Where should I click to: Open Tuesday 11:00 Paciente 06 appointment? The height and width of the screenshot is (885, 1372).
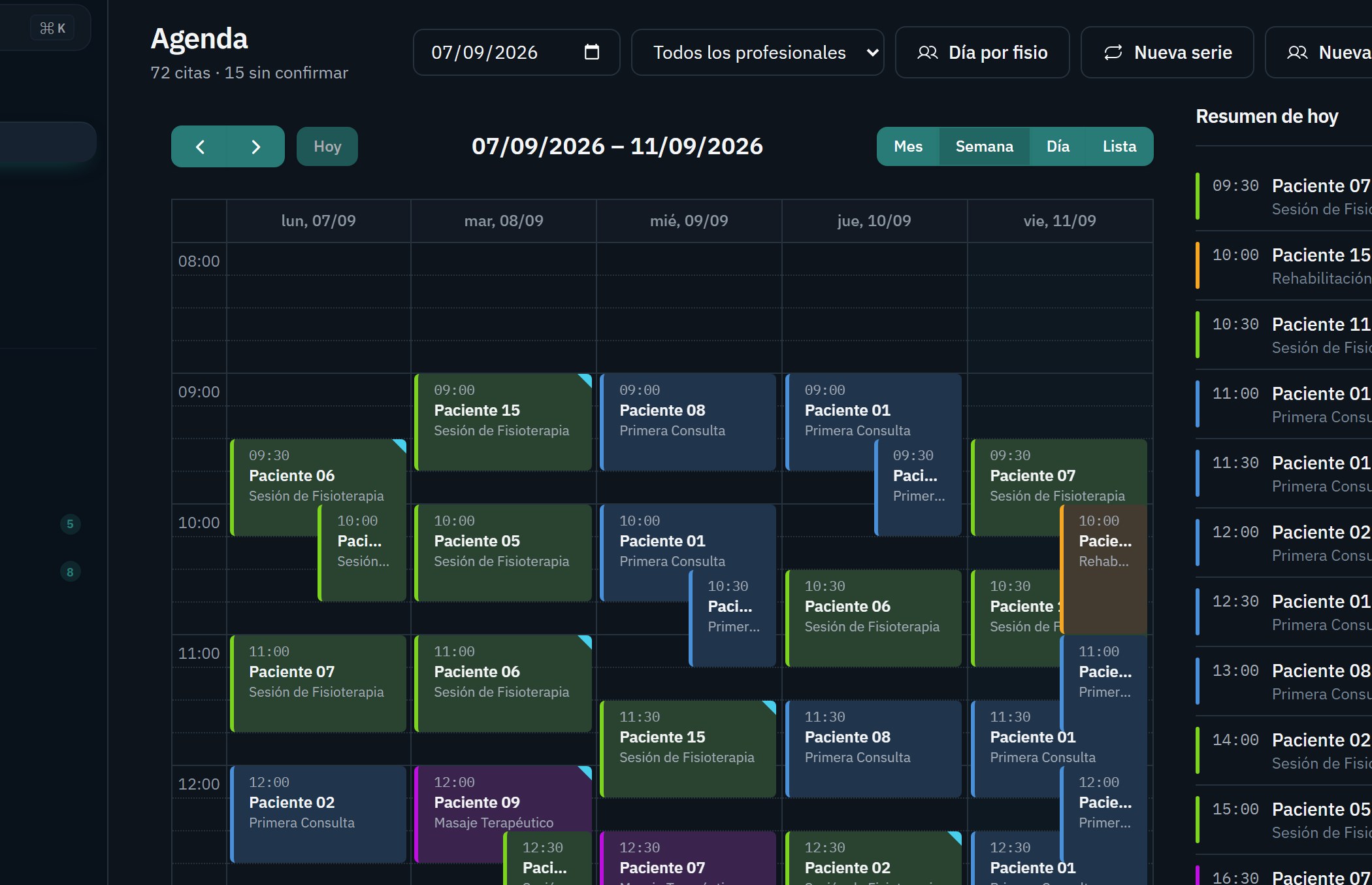pyautogui.click(x=503, y=683)
